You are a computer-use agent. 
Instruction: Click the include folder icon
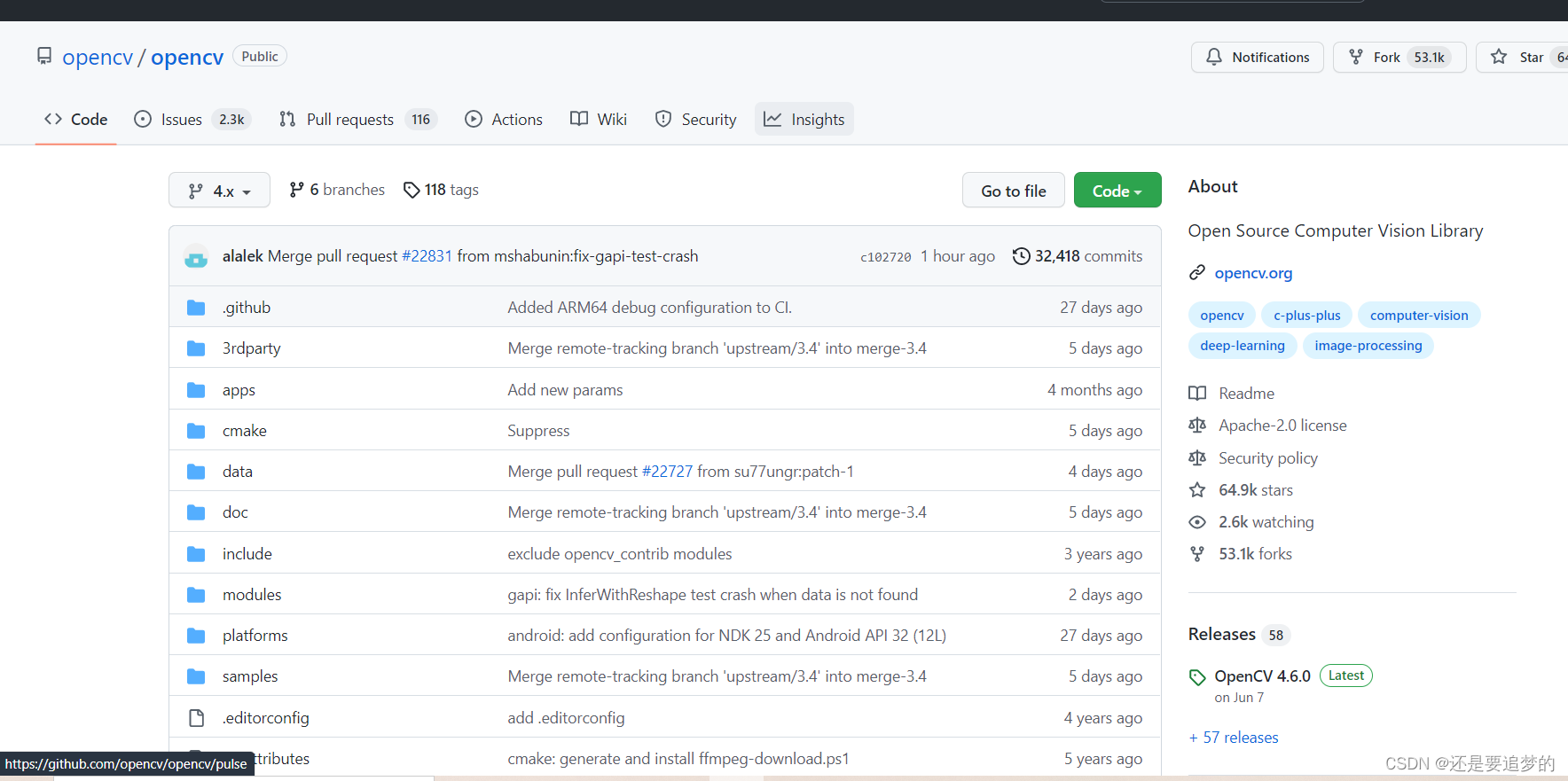pos(196,554)
